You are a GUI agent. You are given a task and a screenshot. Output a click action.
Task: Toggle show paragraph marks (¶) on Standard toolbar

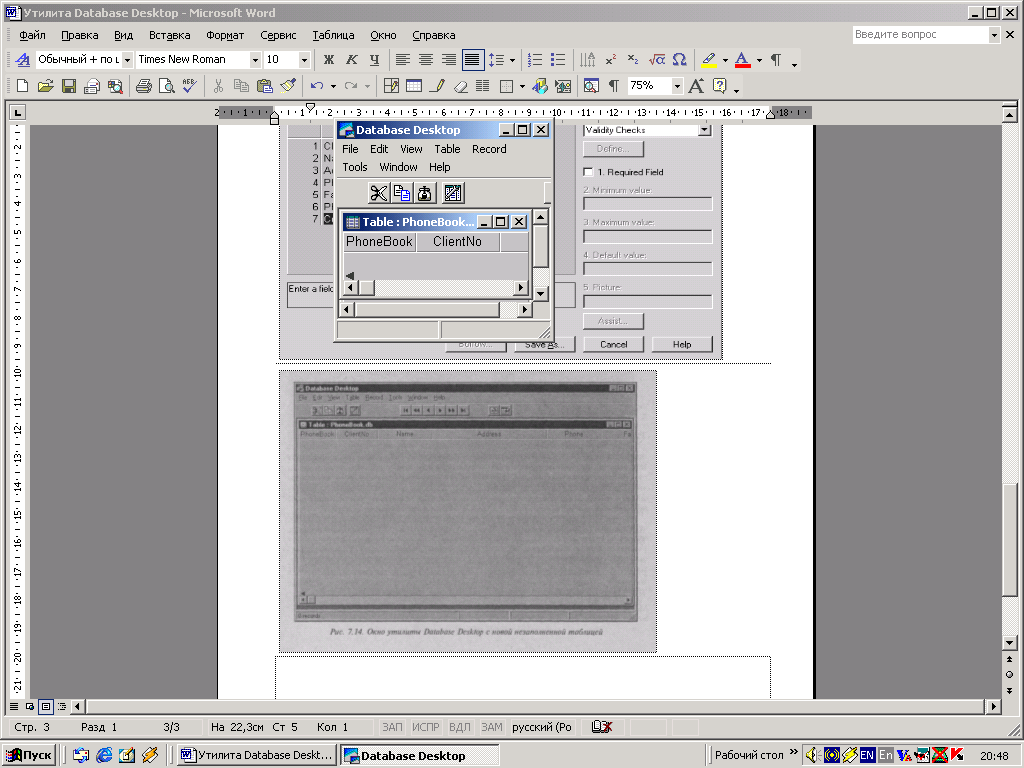point(614,86)
